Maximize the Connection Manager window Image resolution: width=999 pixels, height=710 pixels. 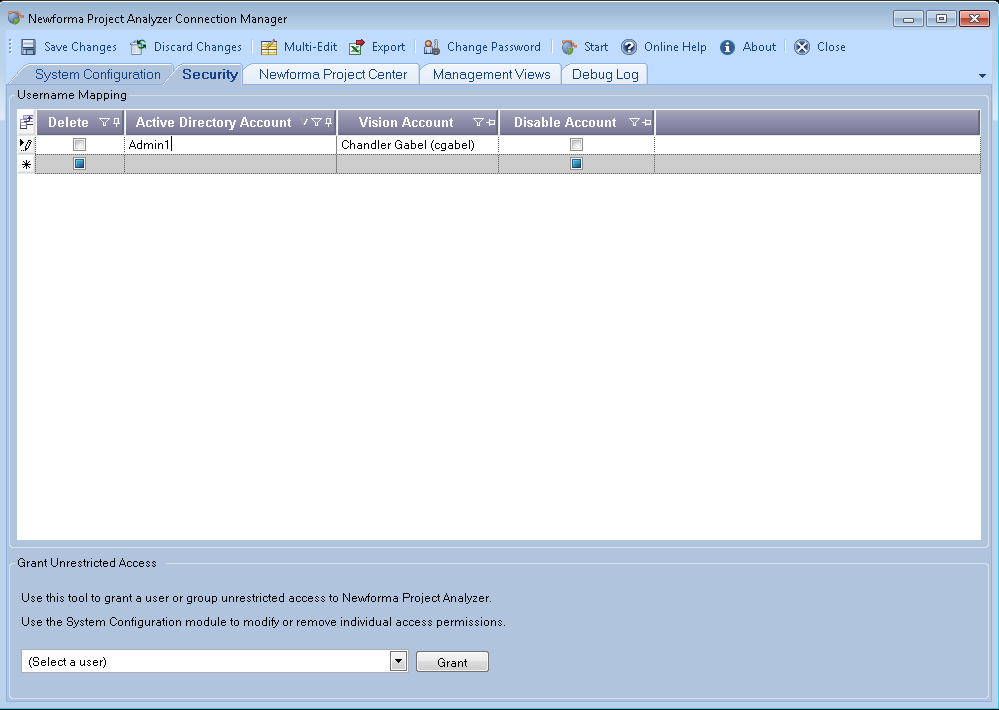pos(941,18)
